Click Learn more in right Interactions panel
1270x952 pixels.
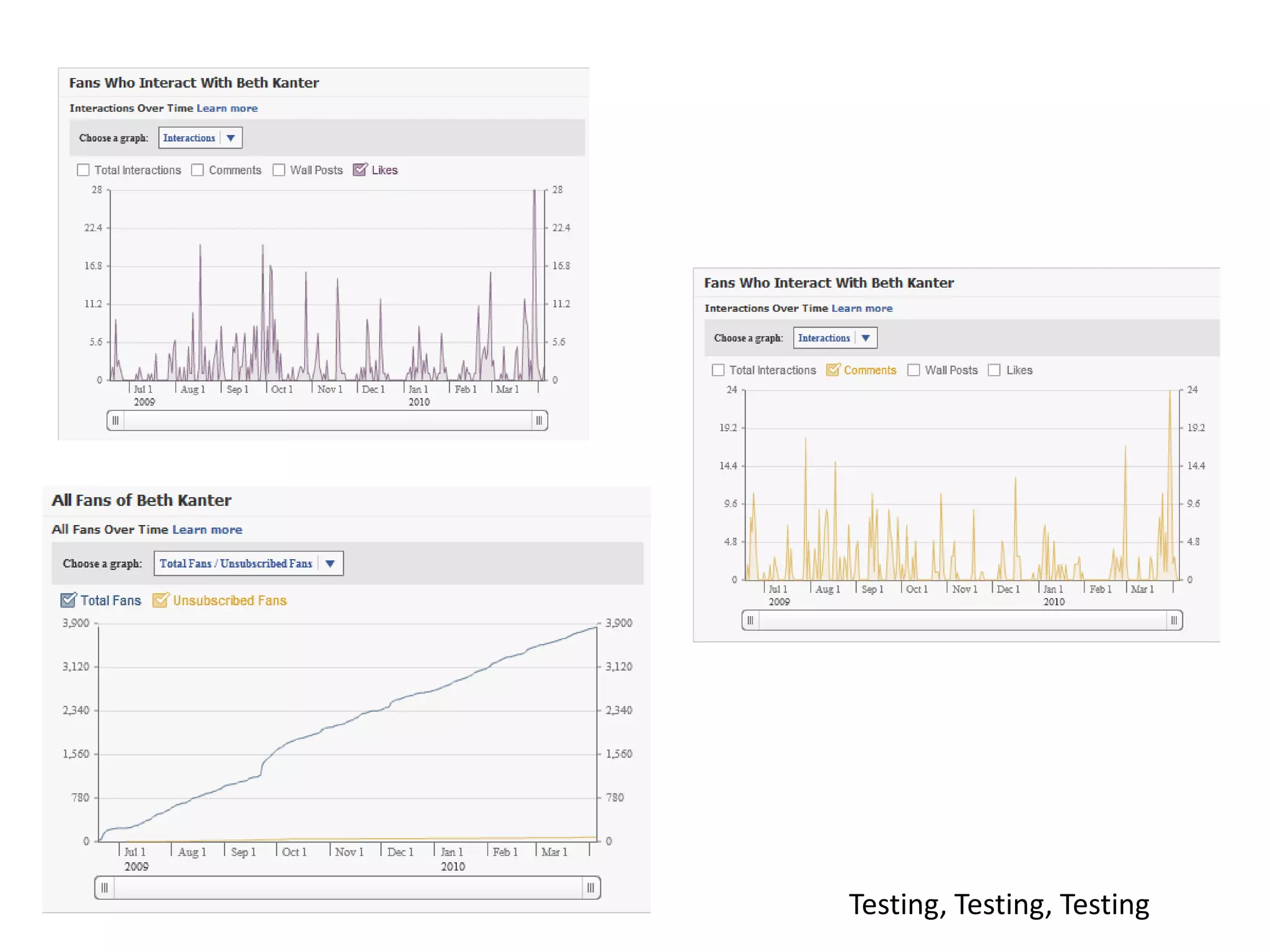[x=862, y=308]
